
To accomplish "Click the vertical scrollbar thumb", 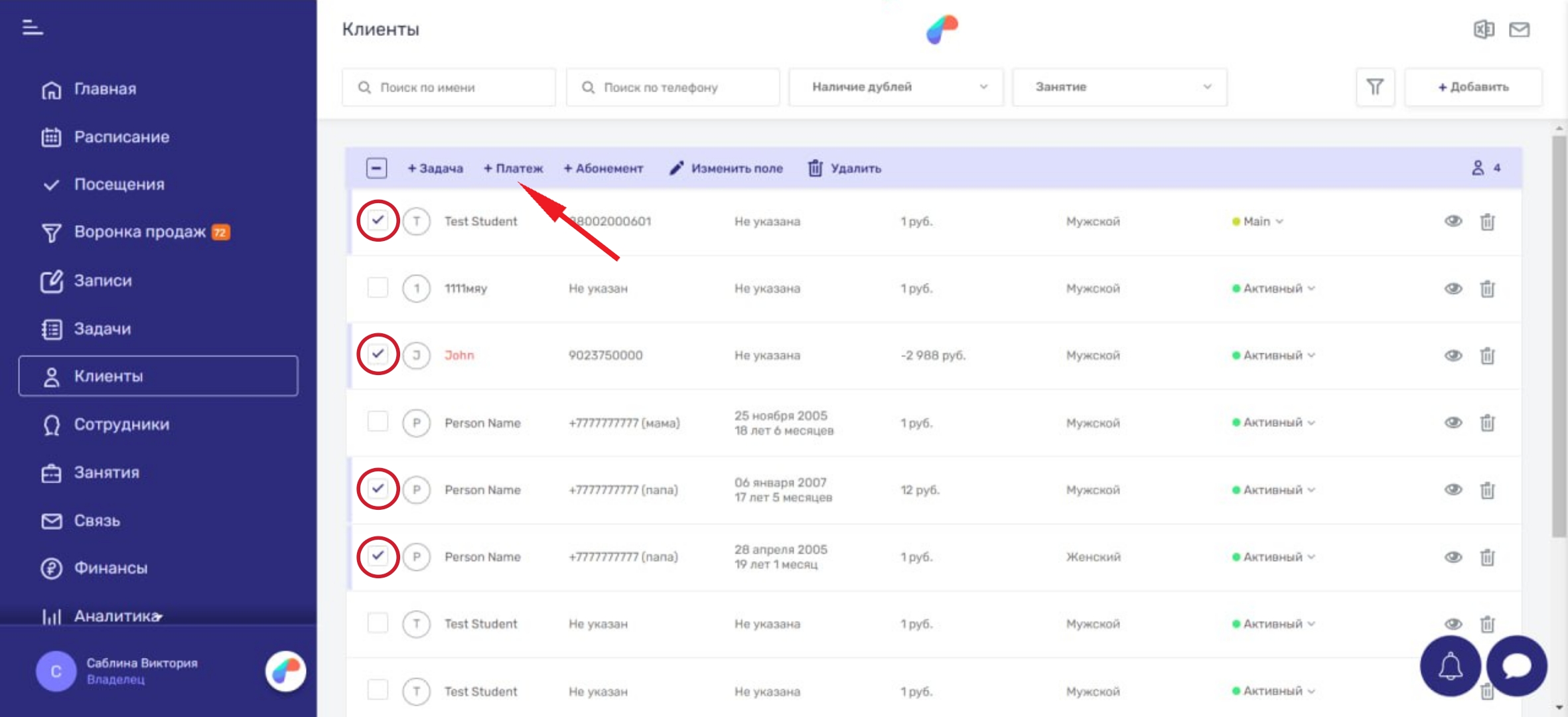I will (1559, 335).
